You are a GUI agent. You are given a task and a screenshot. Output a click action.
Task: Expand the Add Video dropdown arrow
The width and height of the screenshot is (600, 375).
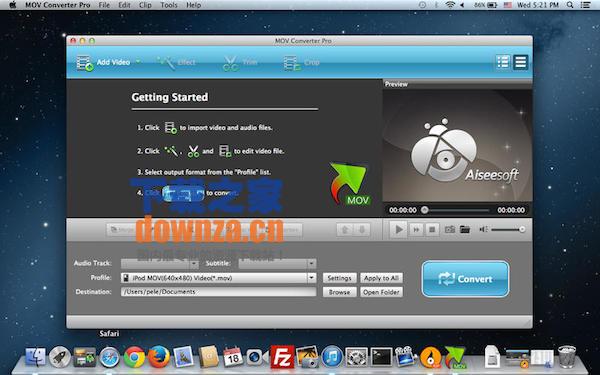coord(138,62)
